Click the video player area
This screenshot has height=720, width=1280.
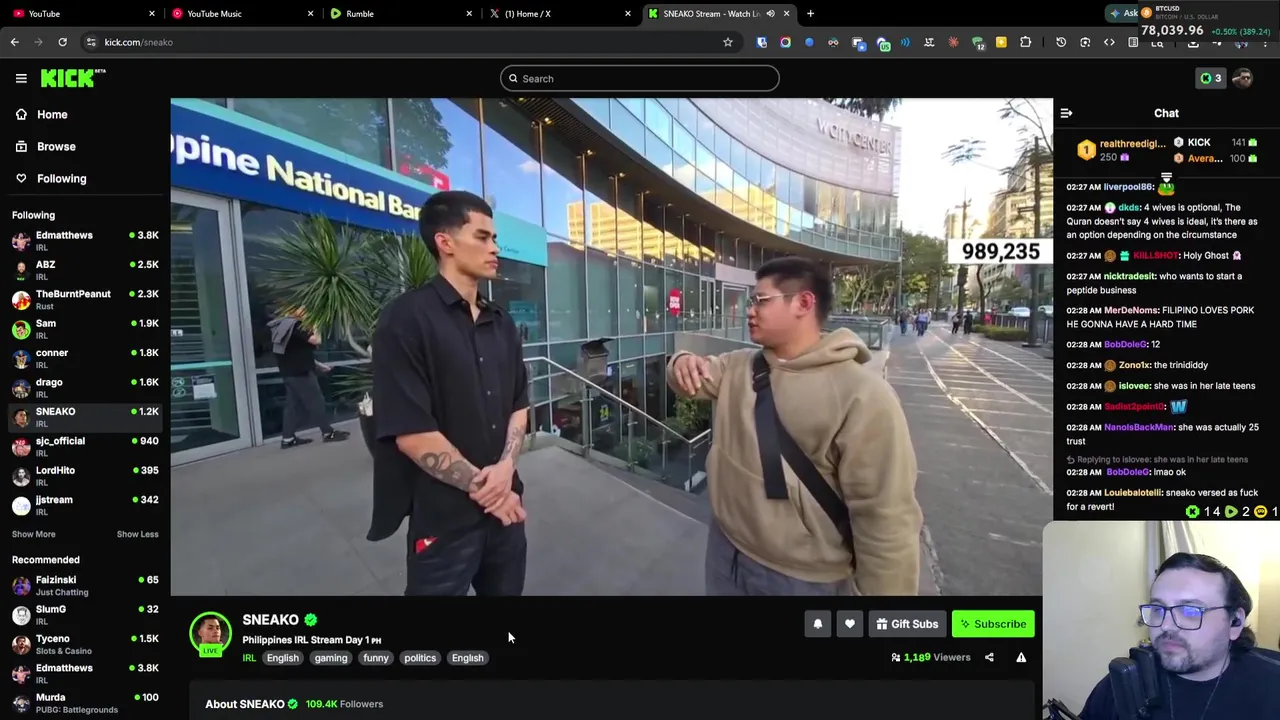(611, 346)
